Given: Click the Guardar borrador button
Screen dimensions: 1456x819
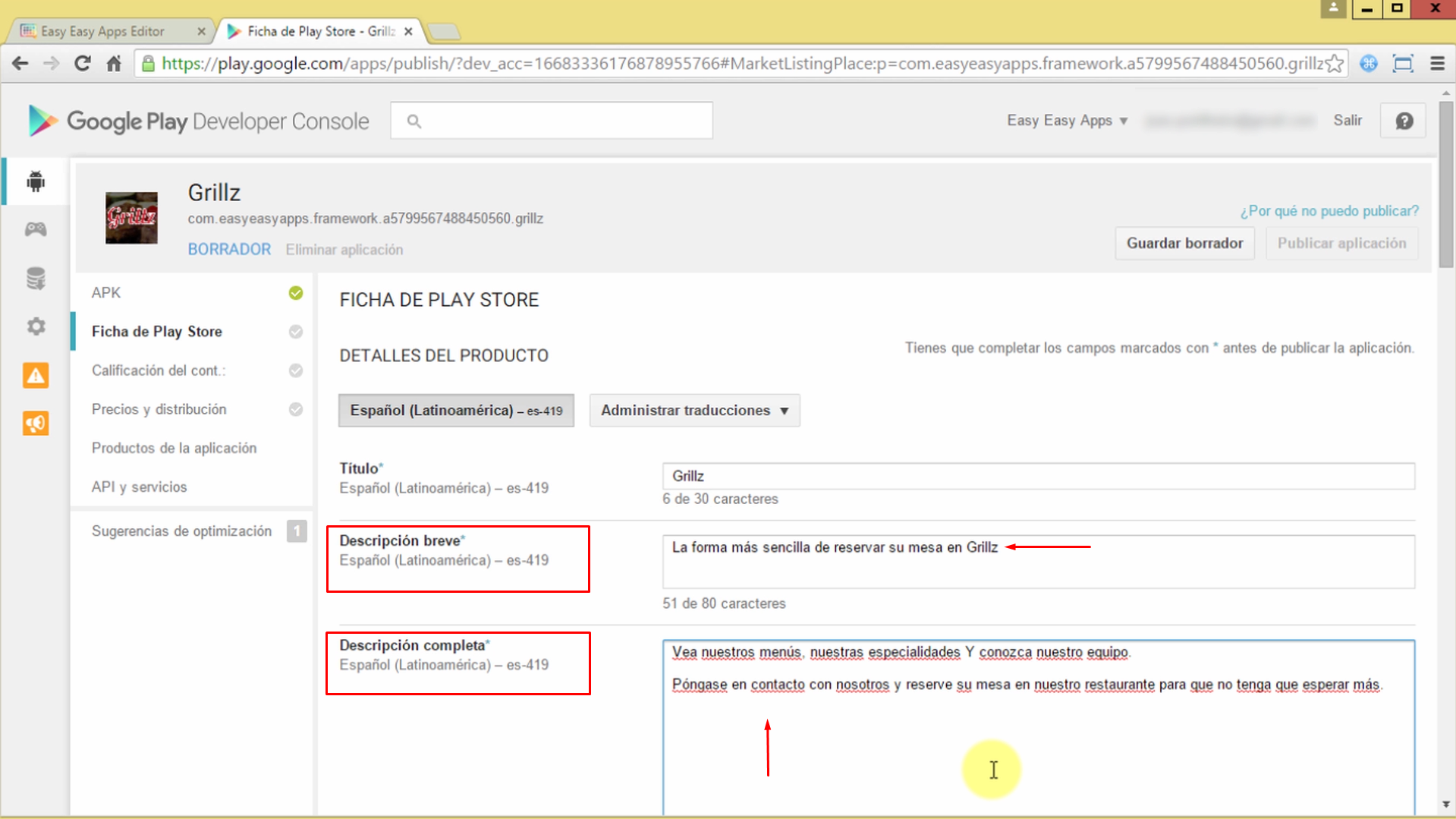Looking at the screenshot, I should click(x=1184, y=243).
